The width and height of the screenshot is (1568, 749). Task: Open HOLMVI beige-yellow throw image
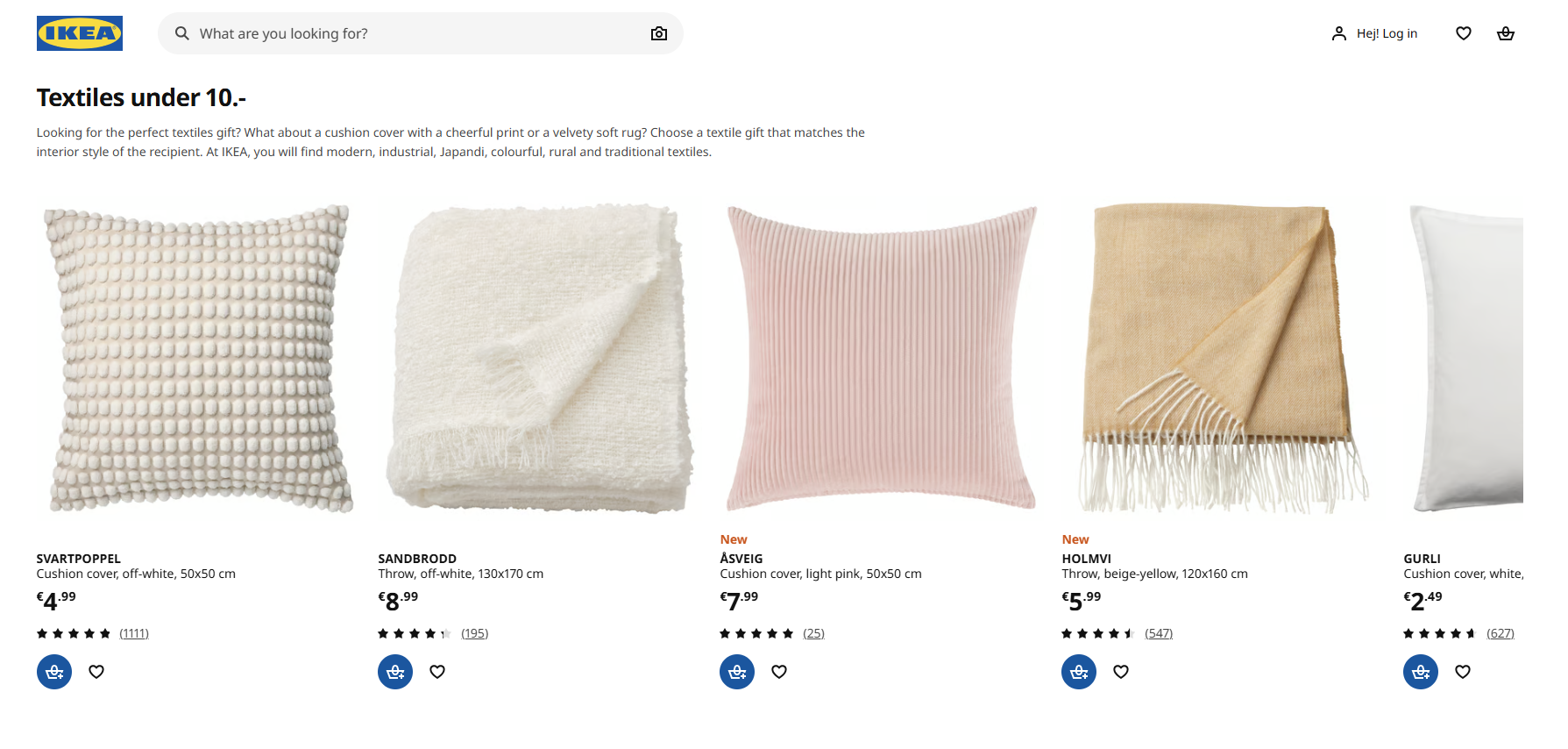[1224, 360]
